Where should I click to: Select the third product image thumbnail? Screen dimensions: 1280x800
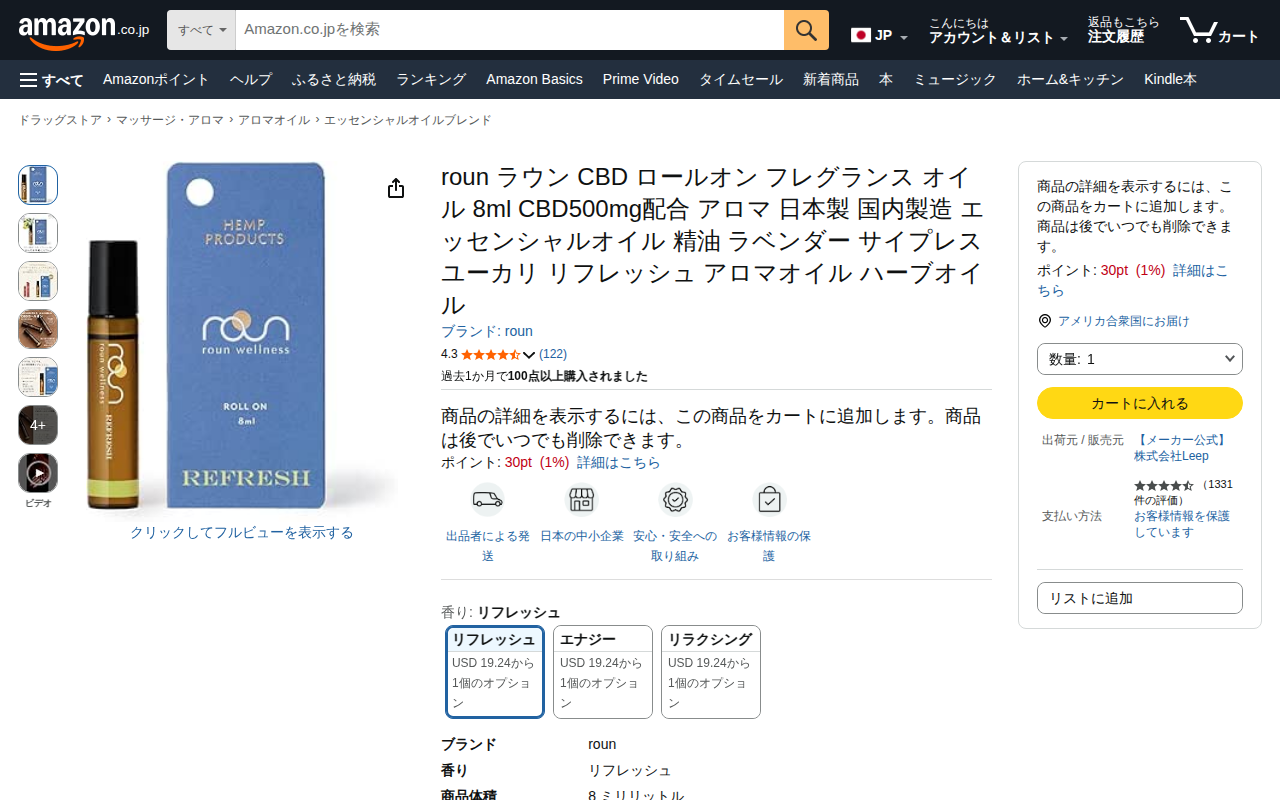tap(38, 281)
